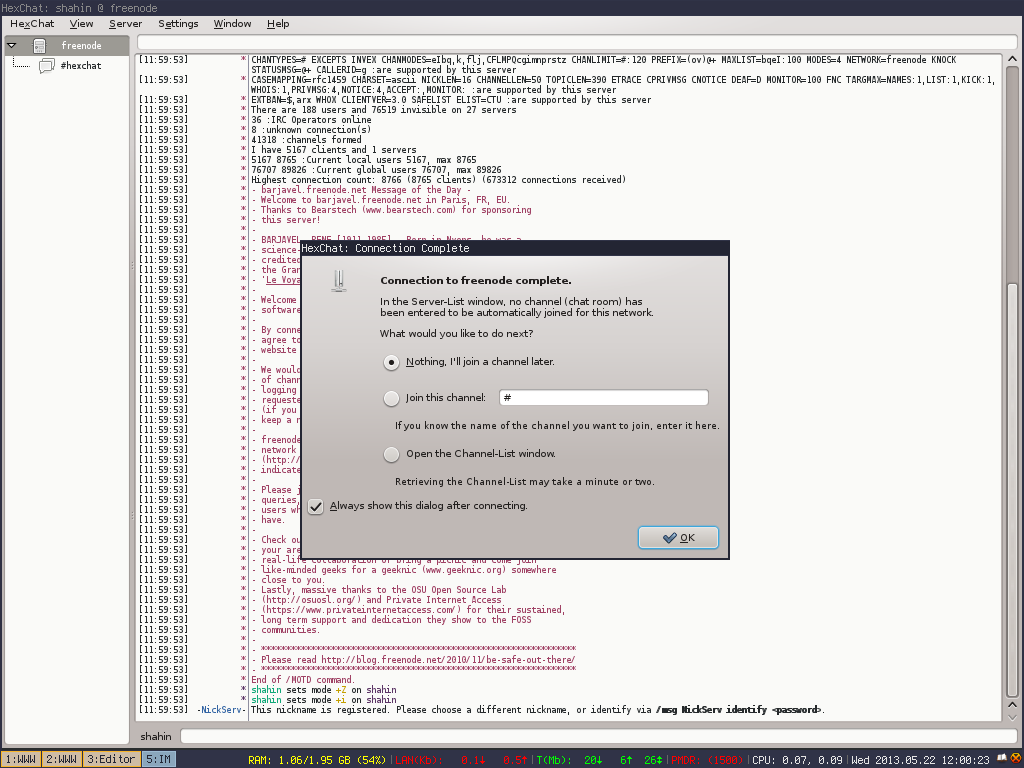The width and height of the screenshot is (1024, 768).
Task: Select 'Nothing, I'll join a channel later'
Action: pos(391,362)
